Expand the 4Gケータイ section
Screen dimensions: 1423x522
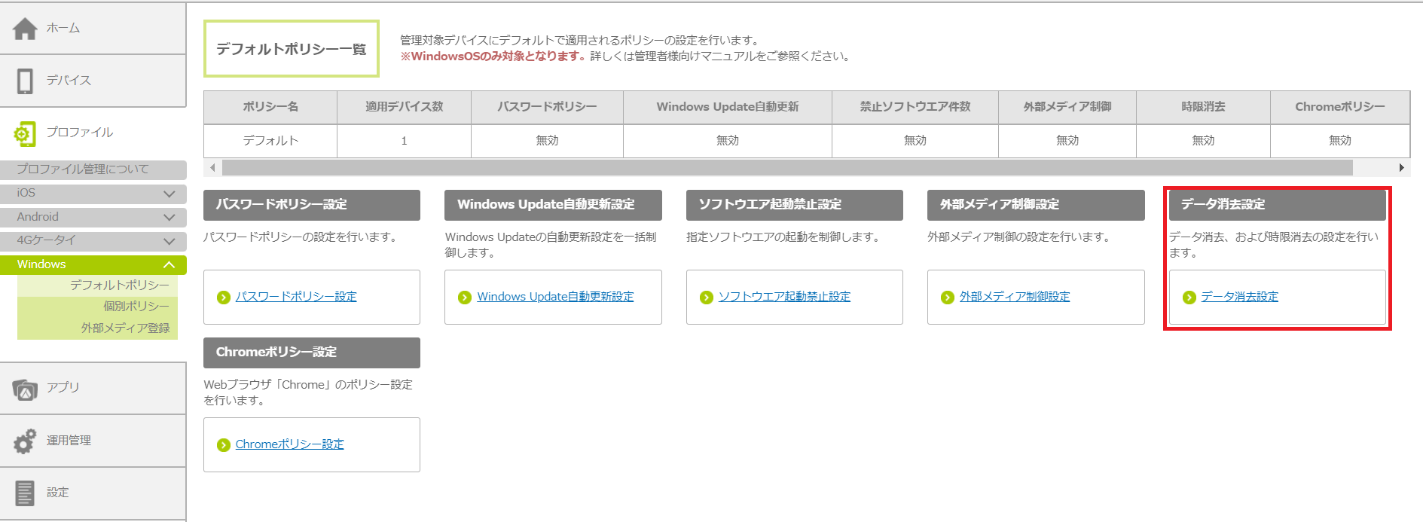point(168,241)
